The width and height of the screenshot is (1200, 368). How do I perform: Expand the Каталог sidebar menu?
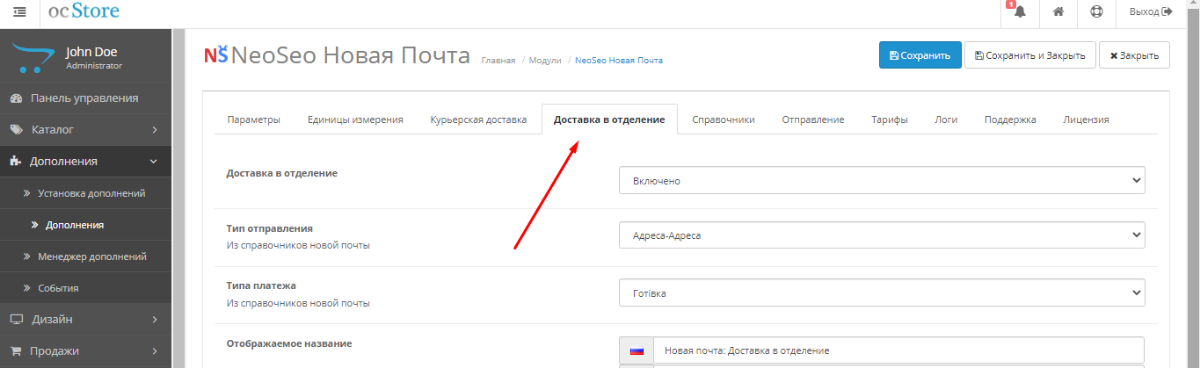(85, 130)
